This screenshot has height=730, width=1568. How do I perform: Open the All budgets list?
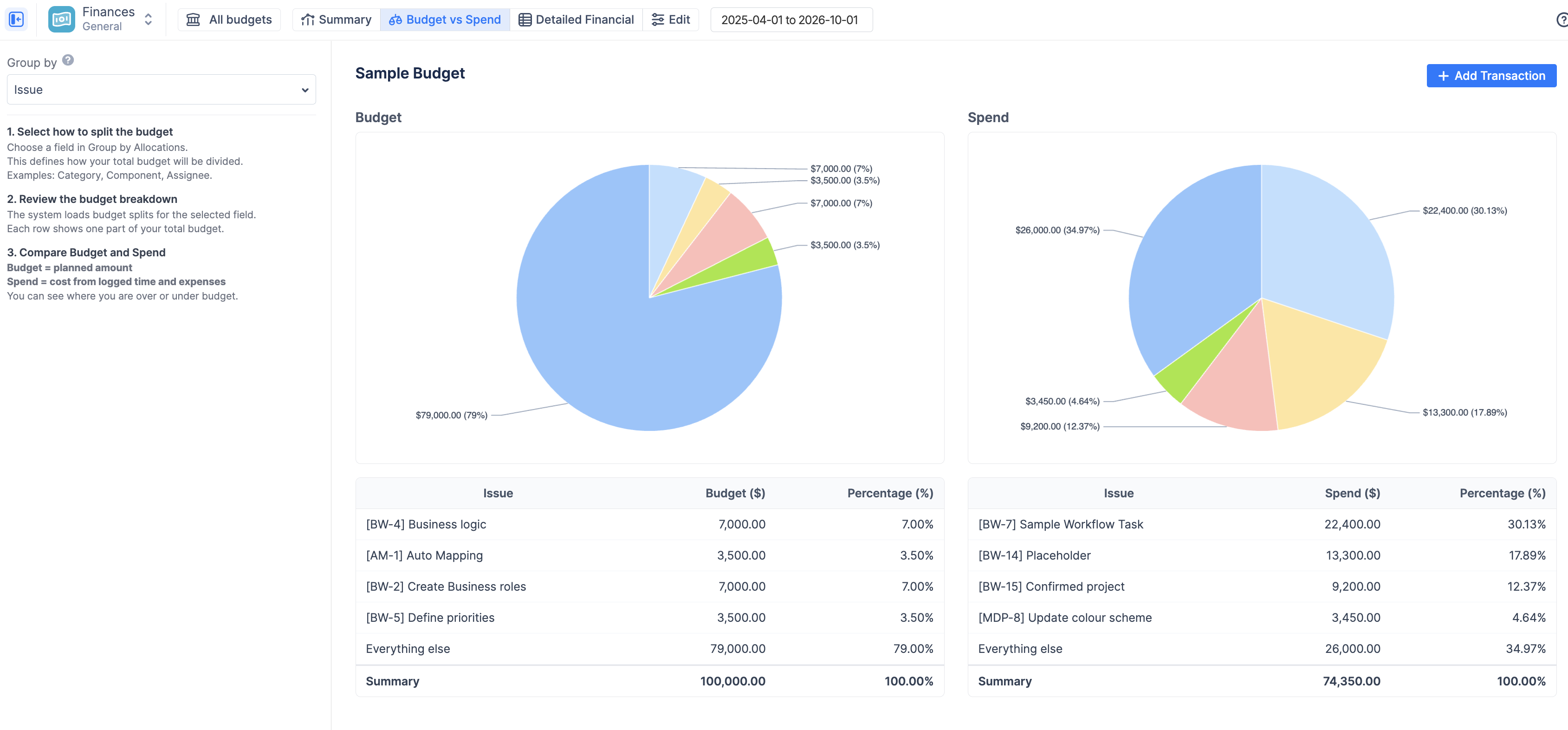(x=229, y=20)
